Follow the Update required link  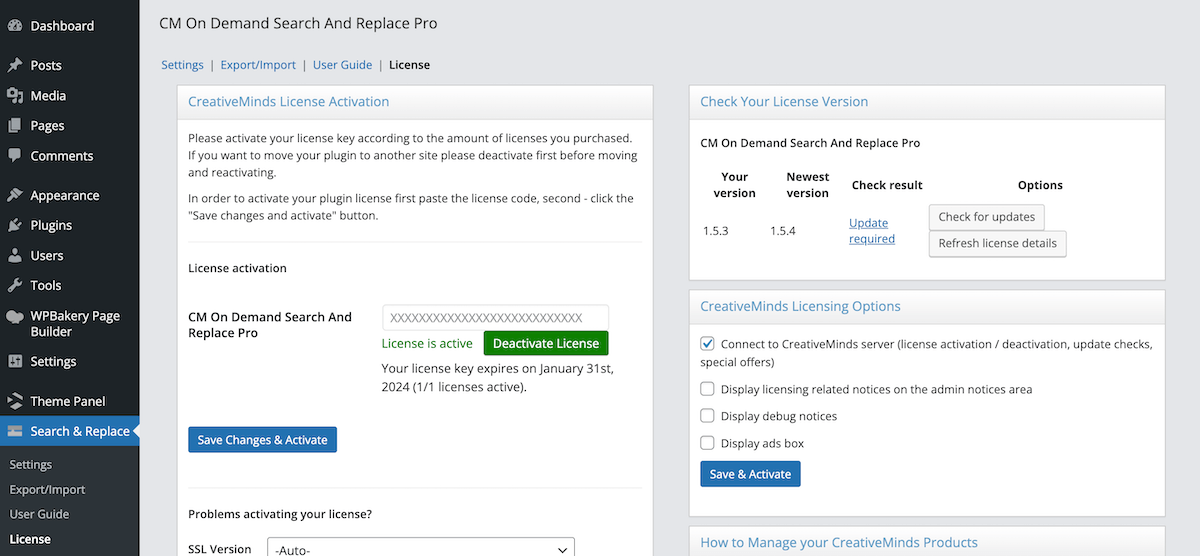872,231
